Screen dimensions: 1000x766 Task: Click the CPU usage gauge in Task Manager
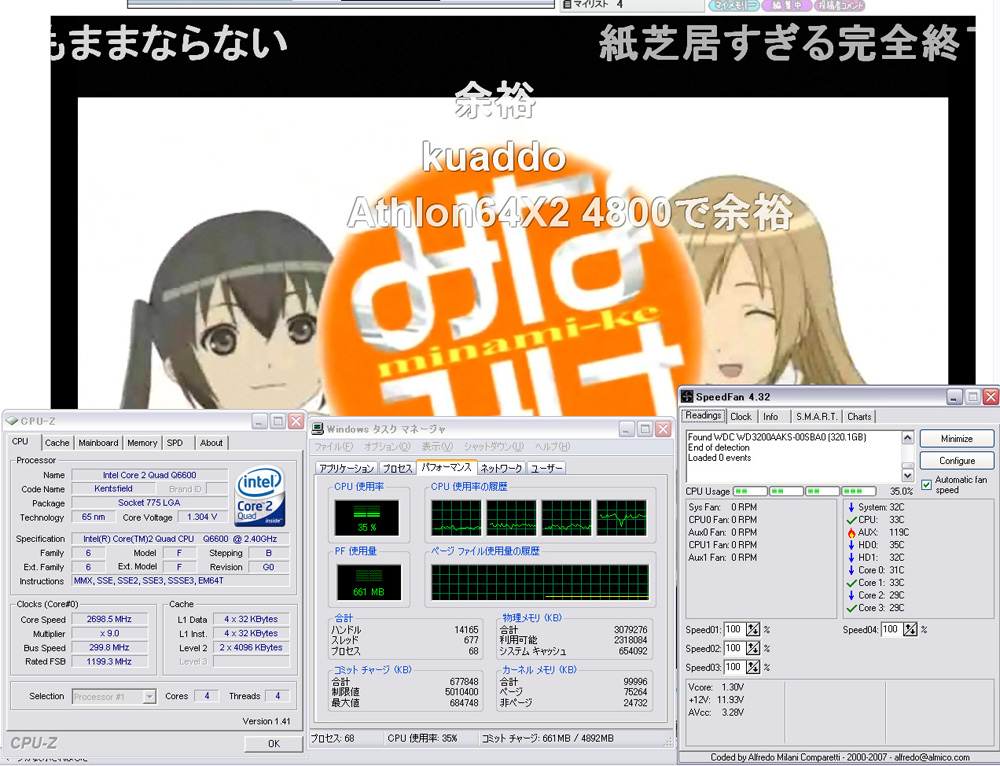(367, 517)
